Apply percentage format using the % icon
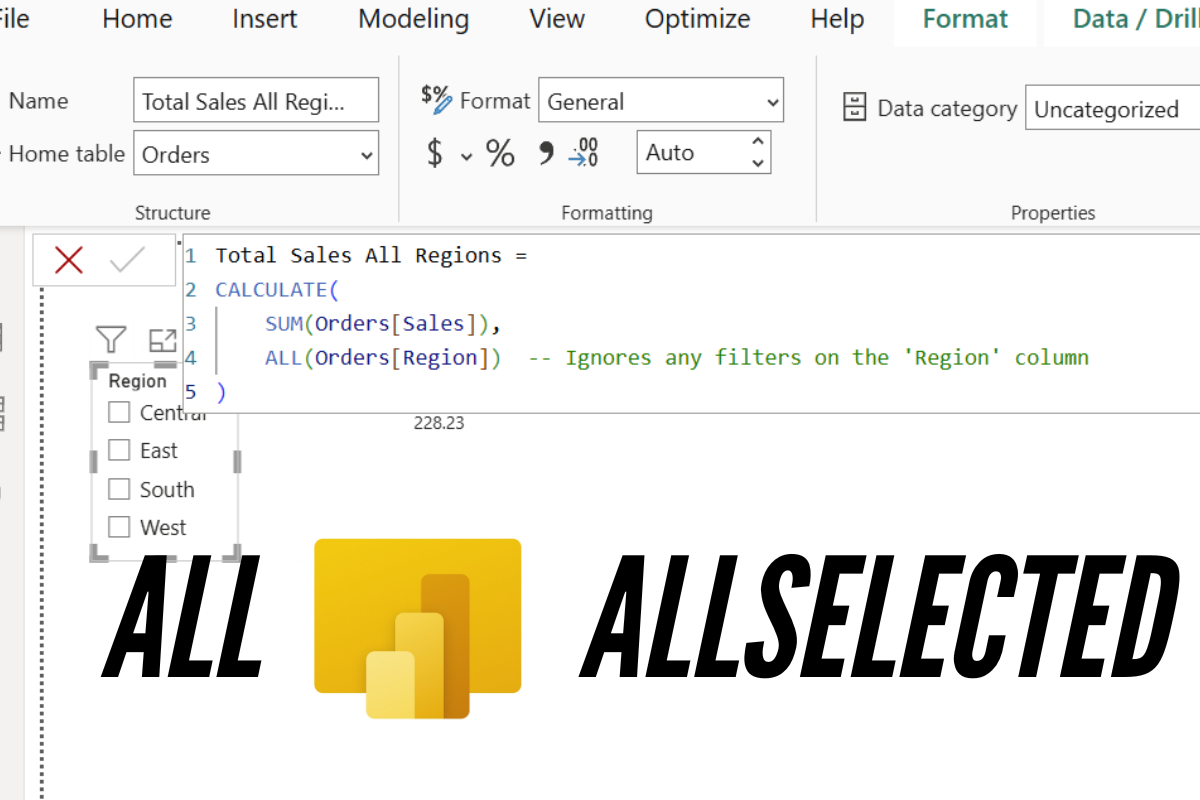 [500, 152]
